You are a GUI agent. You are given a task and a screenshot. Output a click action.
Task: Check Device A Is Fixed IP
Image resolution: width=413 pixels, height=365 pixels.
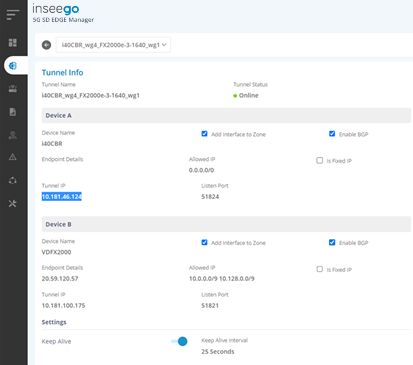point(320,160)
